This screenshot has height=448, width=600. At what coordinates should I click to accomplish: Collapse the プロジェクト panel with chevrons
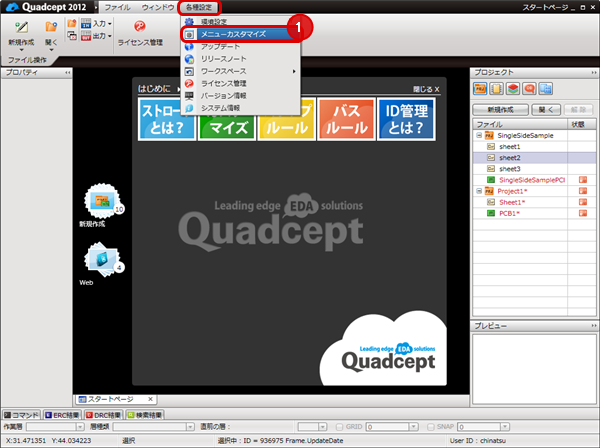pos(593,72)
